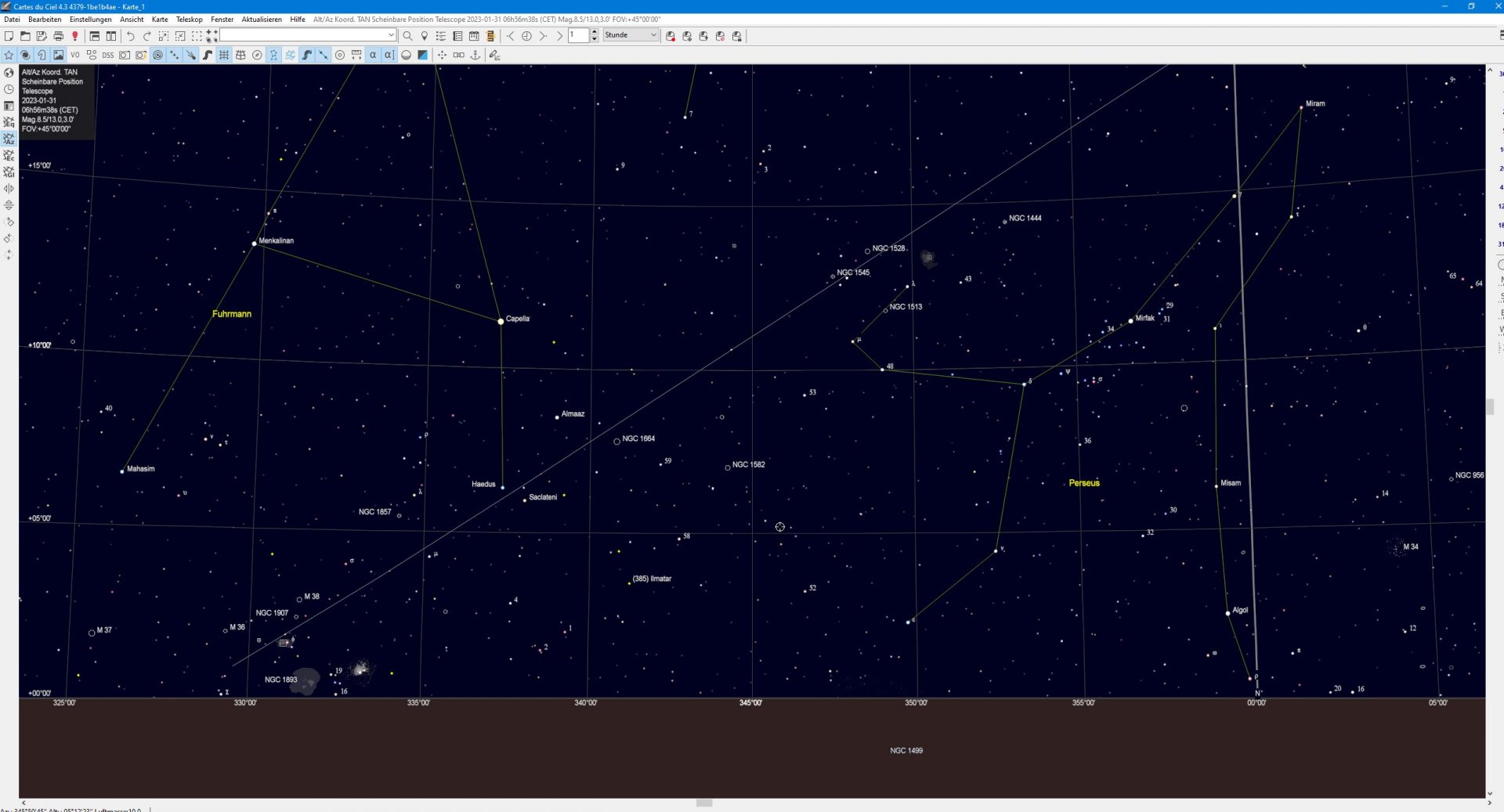
Task: Open the Teleskop menu
Action: tap(189, 20)
